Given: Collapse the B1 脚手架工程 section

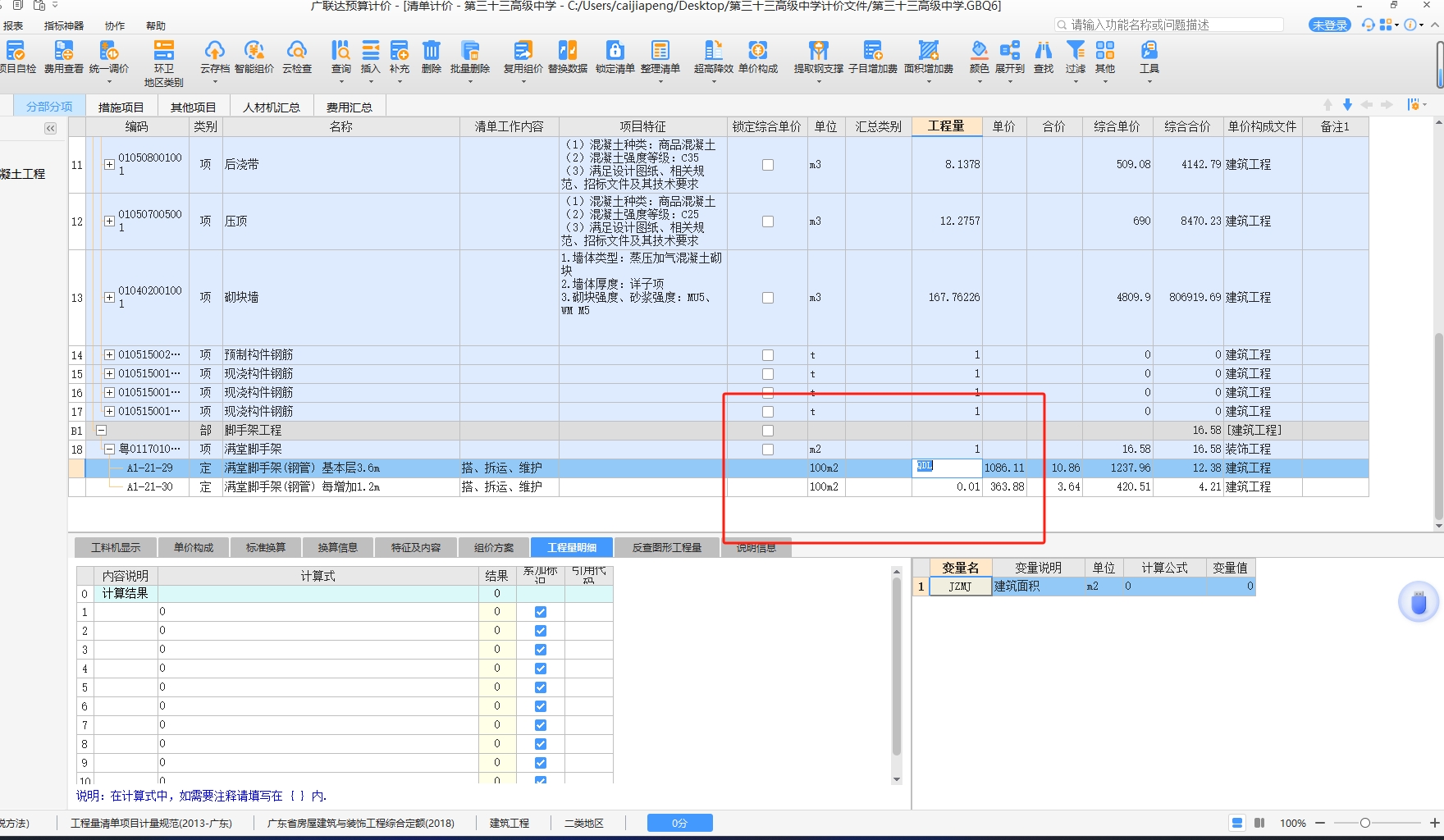Looking at the screenshot, I should pos(101,430).
